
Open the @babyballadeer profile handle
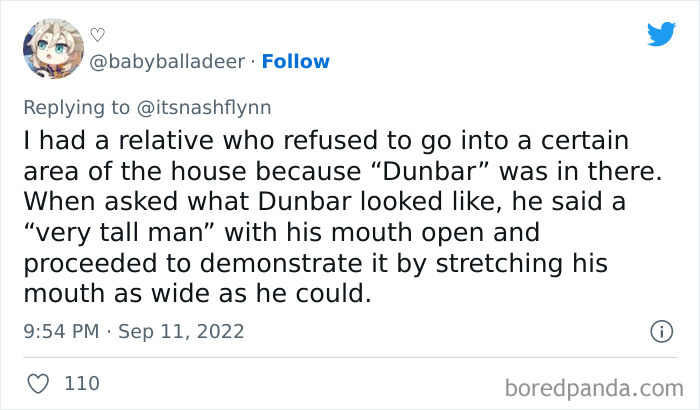(x=167, y=62)
